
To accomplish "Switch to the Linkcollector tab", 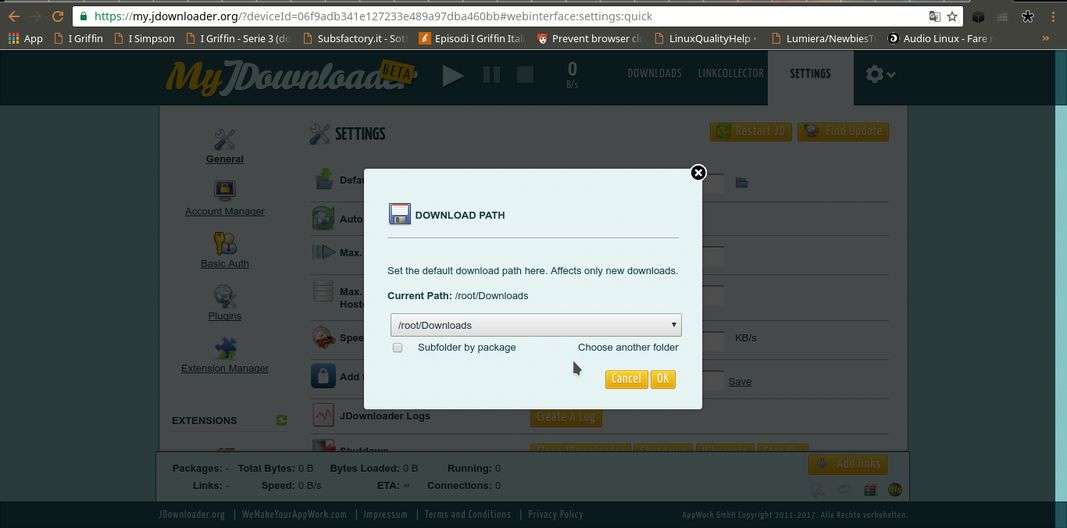I will coord(731,73).
